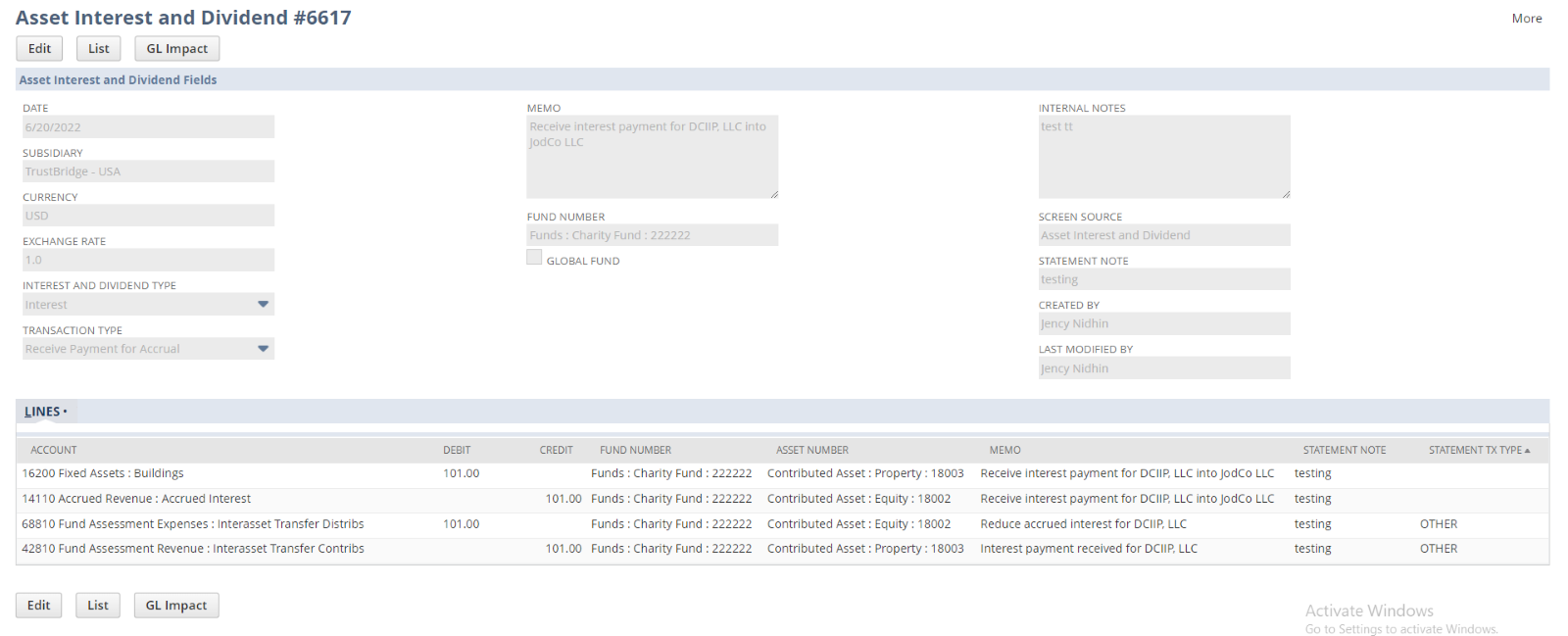Toggle the Global Fund checkbox
The width and height of the screenshot is (1568, 636).
tap(534, 258)
